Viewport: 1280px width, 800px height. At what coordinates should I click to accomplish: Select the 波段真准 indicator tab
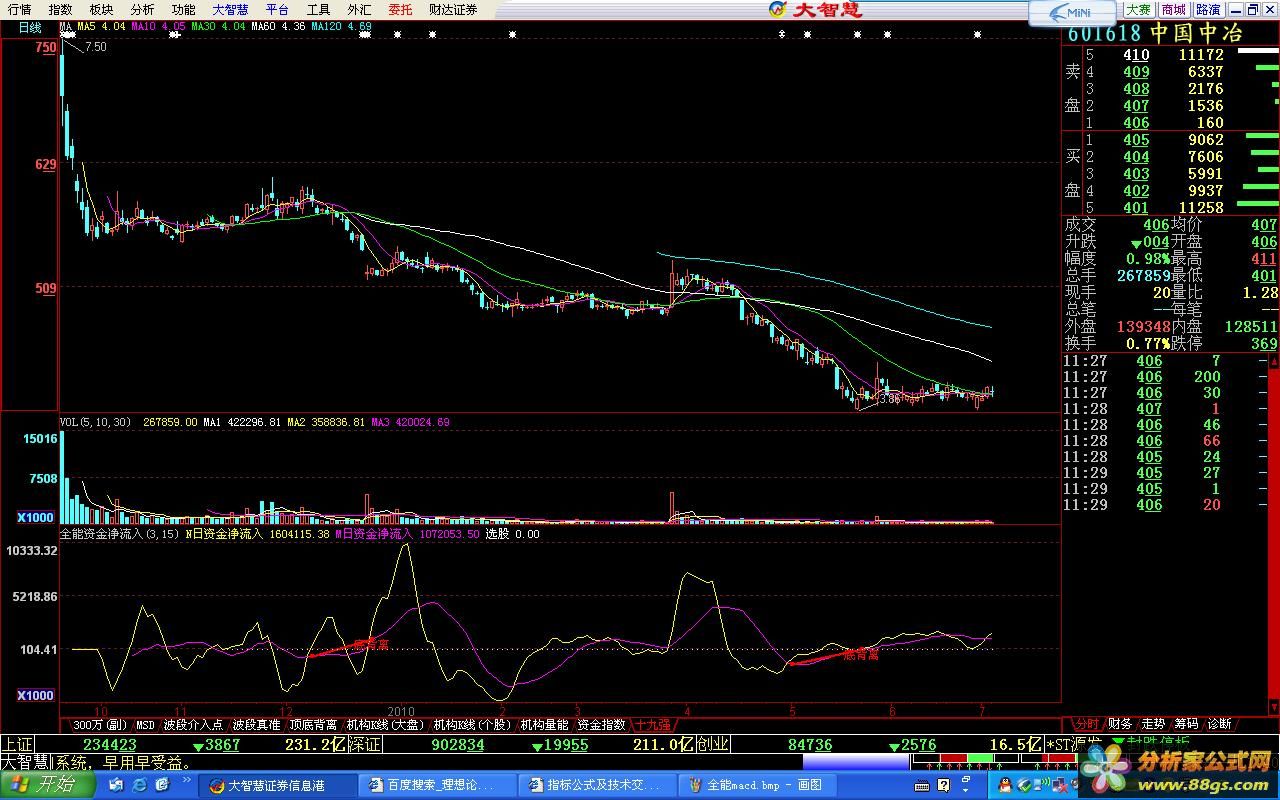coord(256,724)
